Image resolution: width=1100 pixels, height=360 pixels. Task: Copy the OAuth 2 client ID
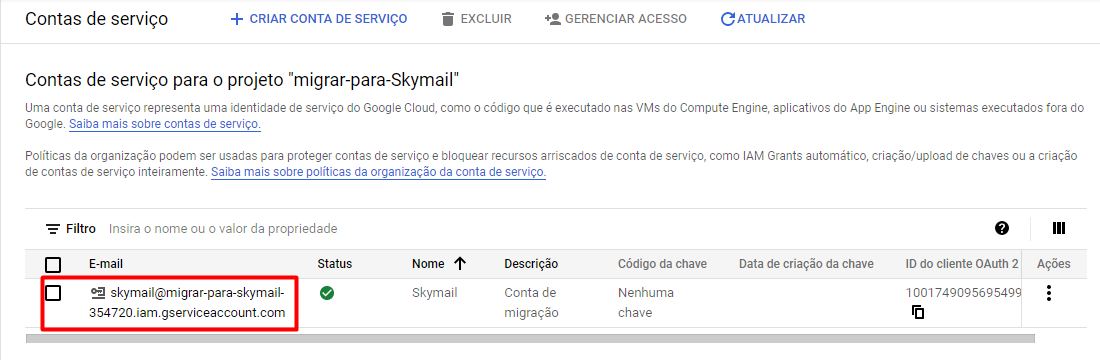coord(918,312)
